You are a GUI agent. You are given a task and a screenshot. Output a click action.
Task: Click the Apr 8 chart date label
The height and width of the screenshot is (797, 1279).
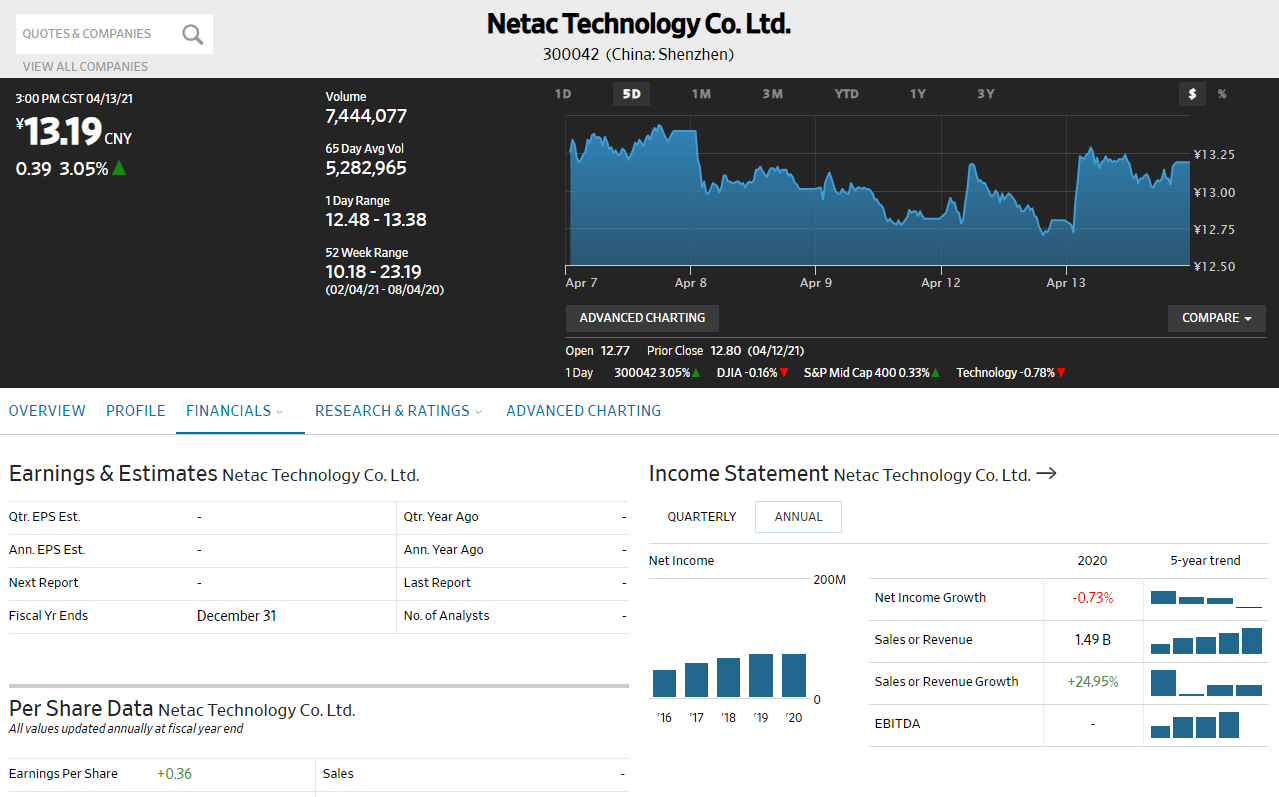pyautogui.click(x=691, y=283)
